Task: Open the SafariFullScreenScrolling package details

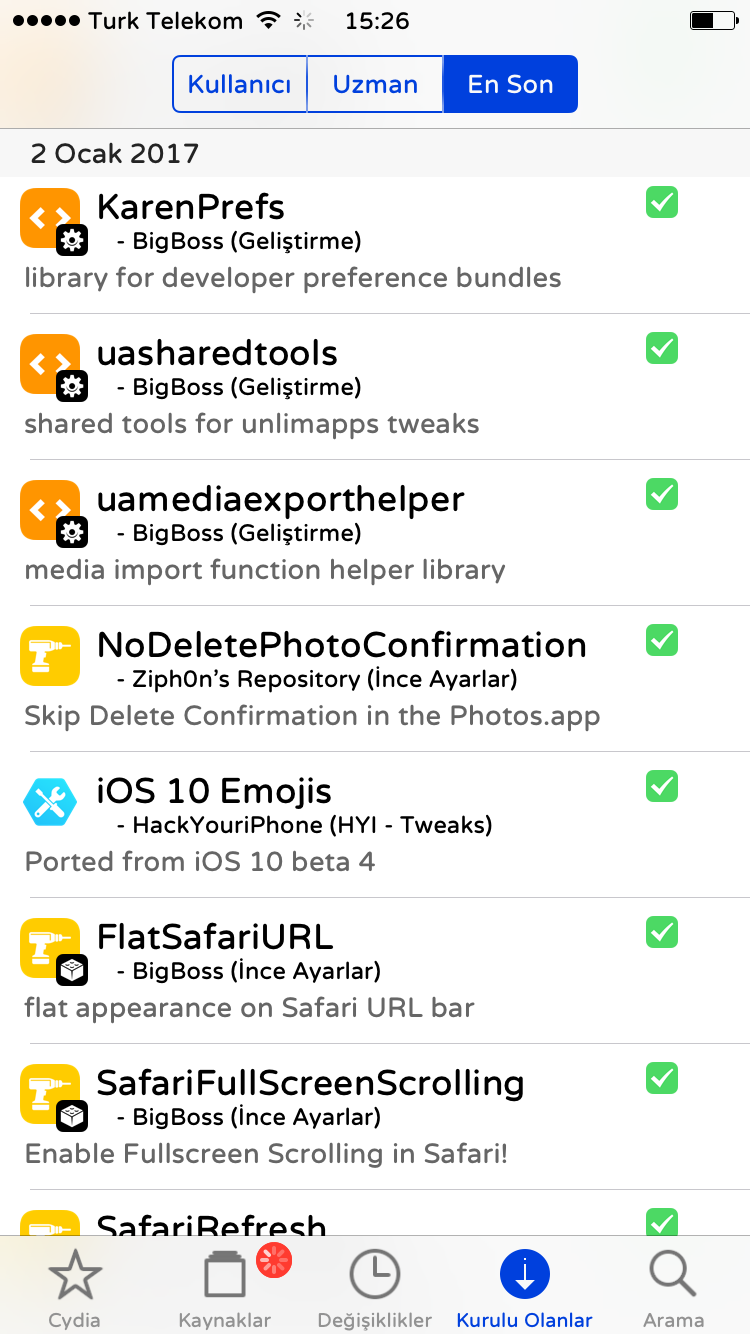Action: tap(375, 1117)
